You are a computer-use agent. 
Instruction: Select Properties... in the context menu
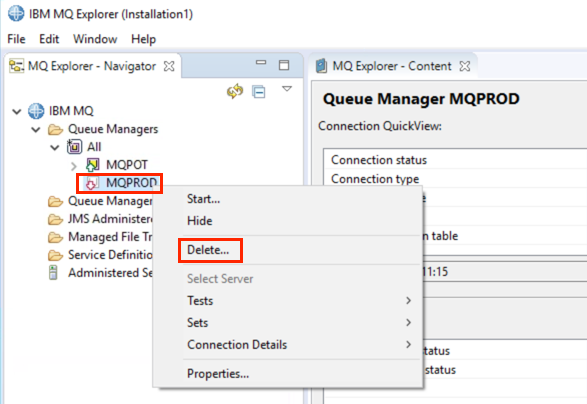(218, 374)
